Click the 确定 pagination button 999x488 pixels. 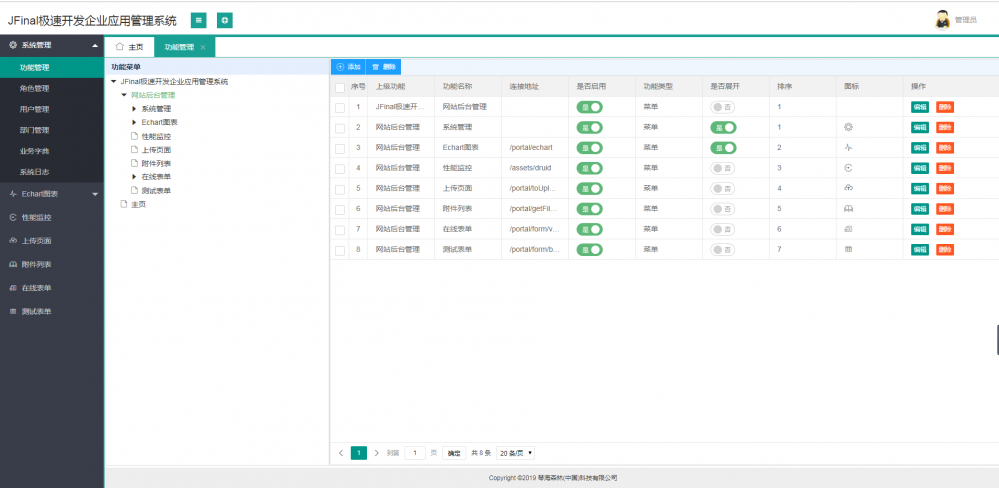(x=454, y=453)
